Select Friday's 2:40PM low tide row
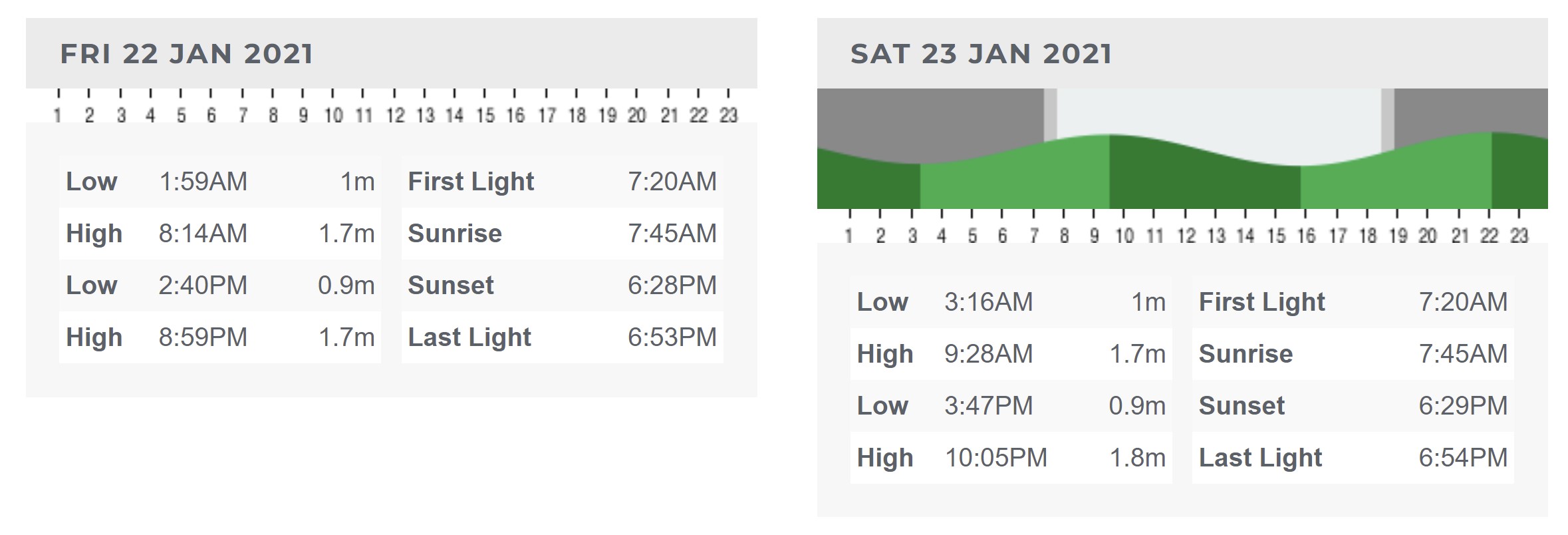 [x=220, y=285]
